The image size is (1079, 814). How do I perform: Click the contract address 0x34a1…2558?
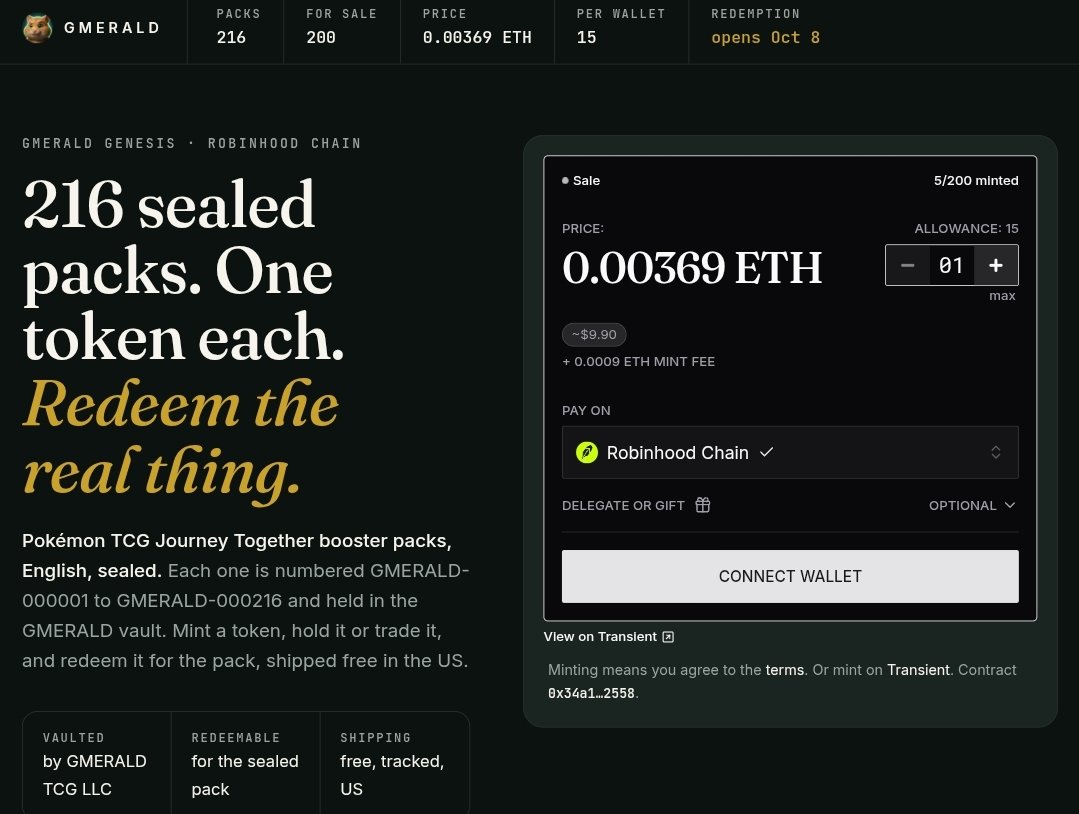click(591, 693)
